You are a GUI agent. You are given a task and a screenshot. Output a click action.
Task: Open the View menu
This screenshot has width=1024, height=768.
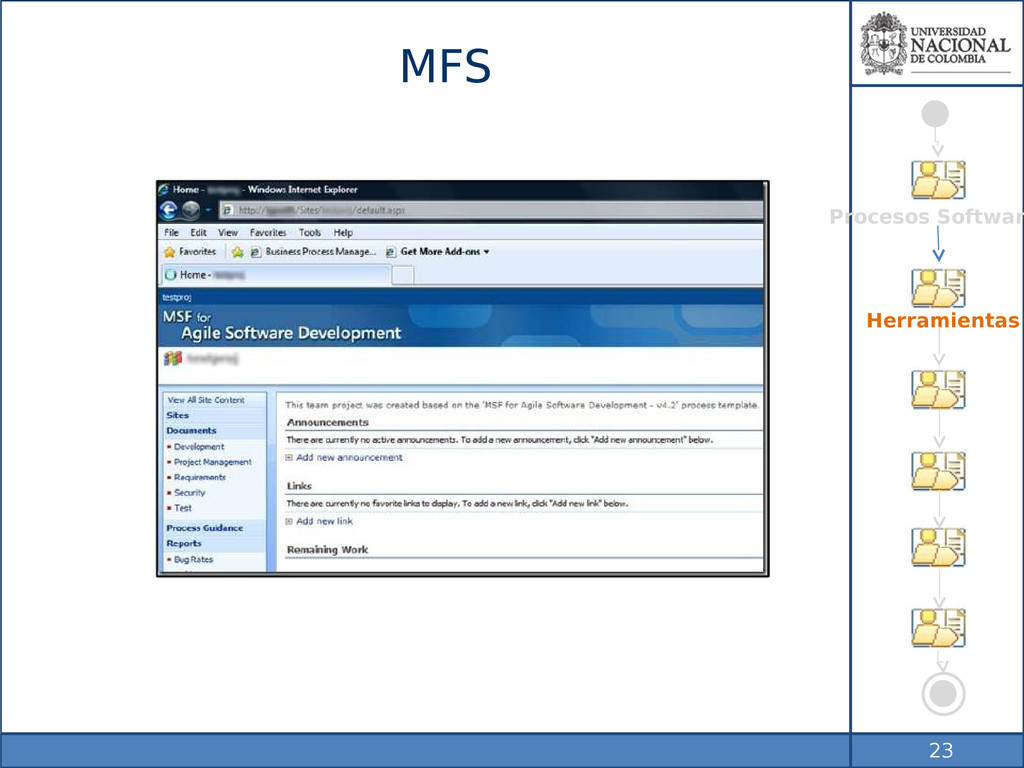227,232
